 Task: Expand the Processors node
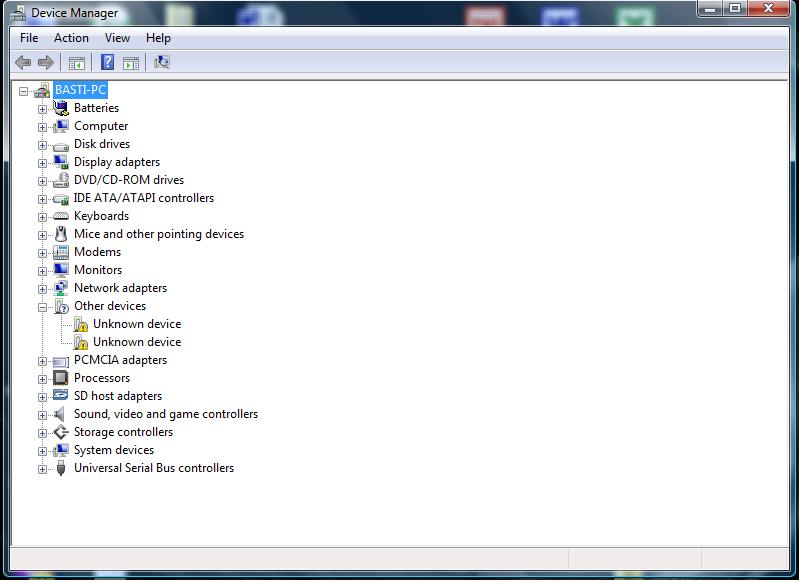point(42,379)
